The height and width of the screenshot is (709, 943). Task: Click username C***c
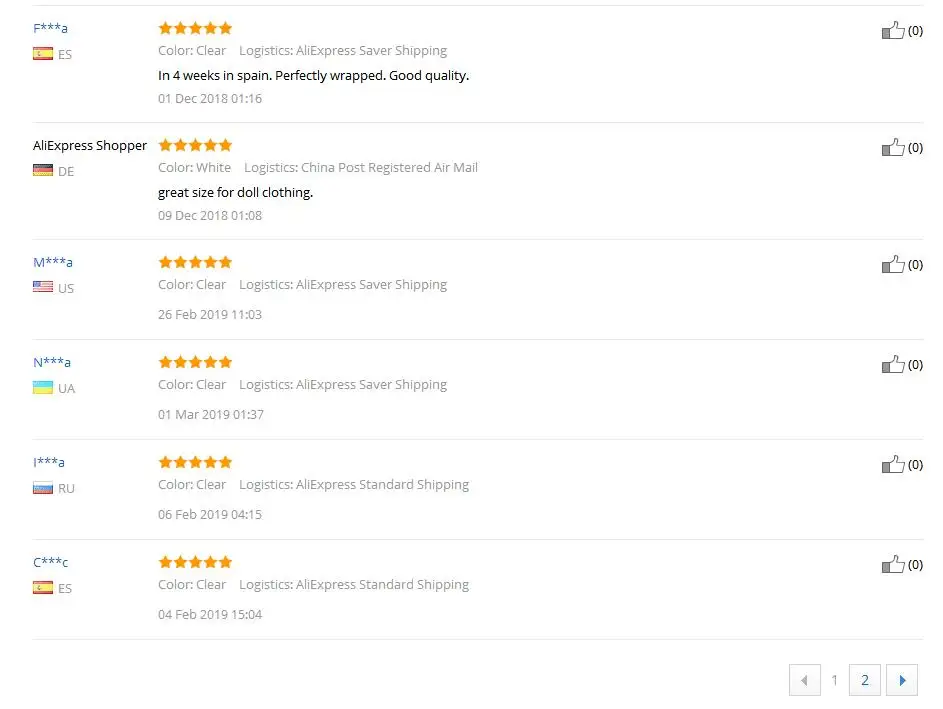pos(51,562)
